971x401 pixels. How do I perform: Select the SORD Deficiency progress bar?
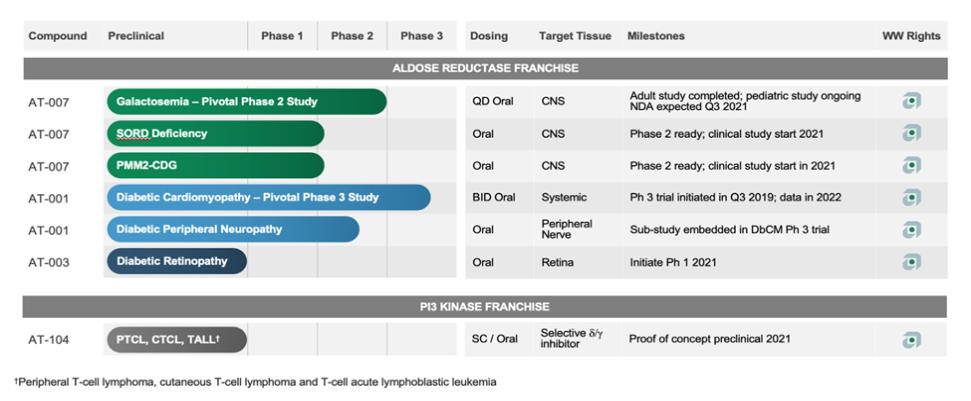215,133
